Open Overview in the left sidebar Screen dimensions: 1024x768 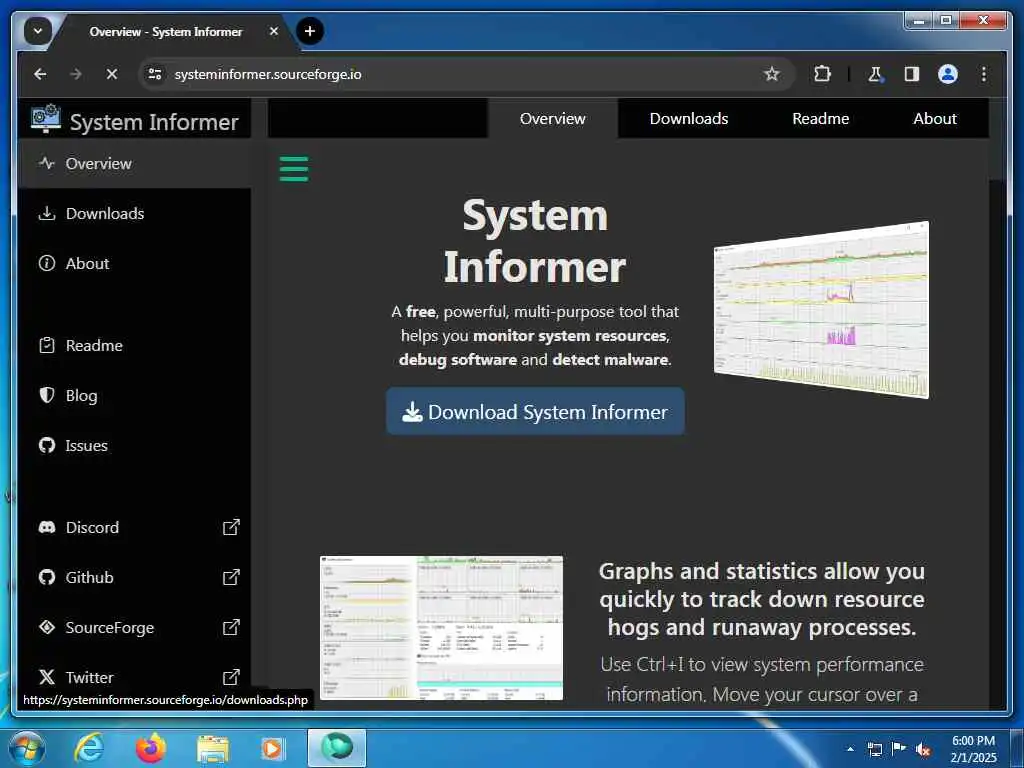[135, 163]
